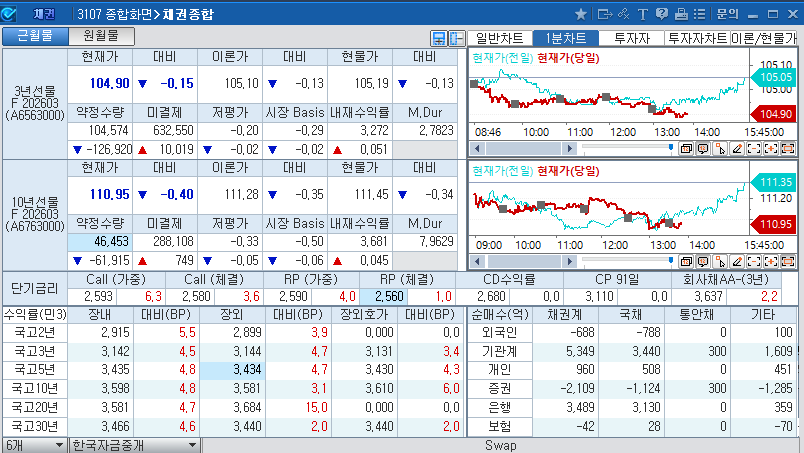The width and height of the screenshot is (804, 453).
Task: Click right scroll arrow under 10-year chart
Action: [x=569, y=262]
